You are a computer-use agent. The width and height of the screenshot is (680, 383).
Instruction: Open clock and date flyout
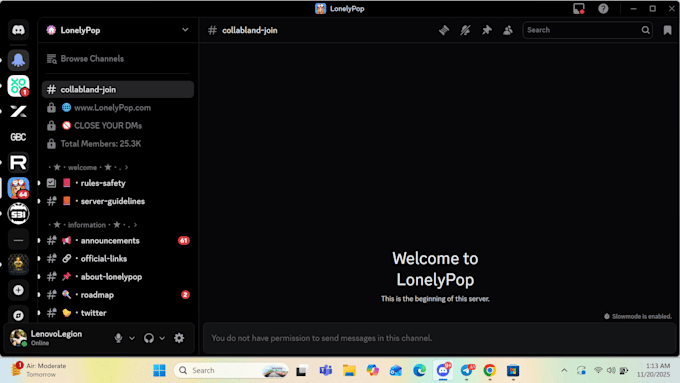[653, 370]
